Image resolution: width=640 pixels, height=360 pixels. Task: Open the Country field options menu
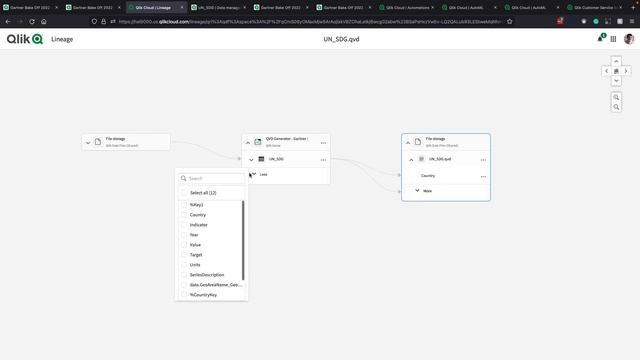(x=483, y=176)
